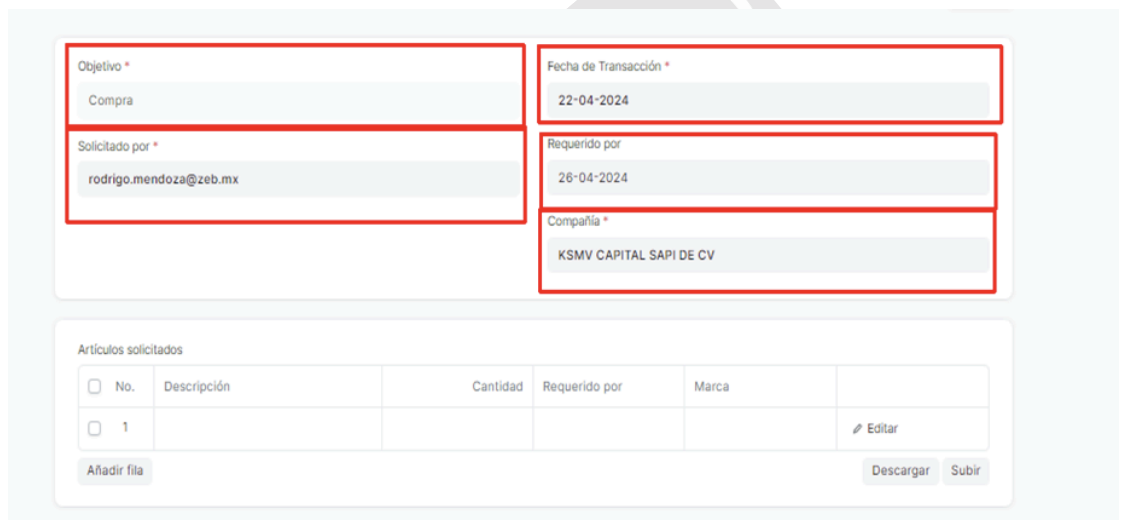Click the pencil Editar icon in row 1

click(857, 429)
